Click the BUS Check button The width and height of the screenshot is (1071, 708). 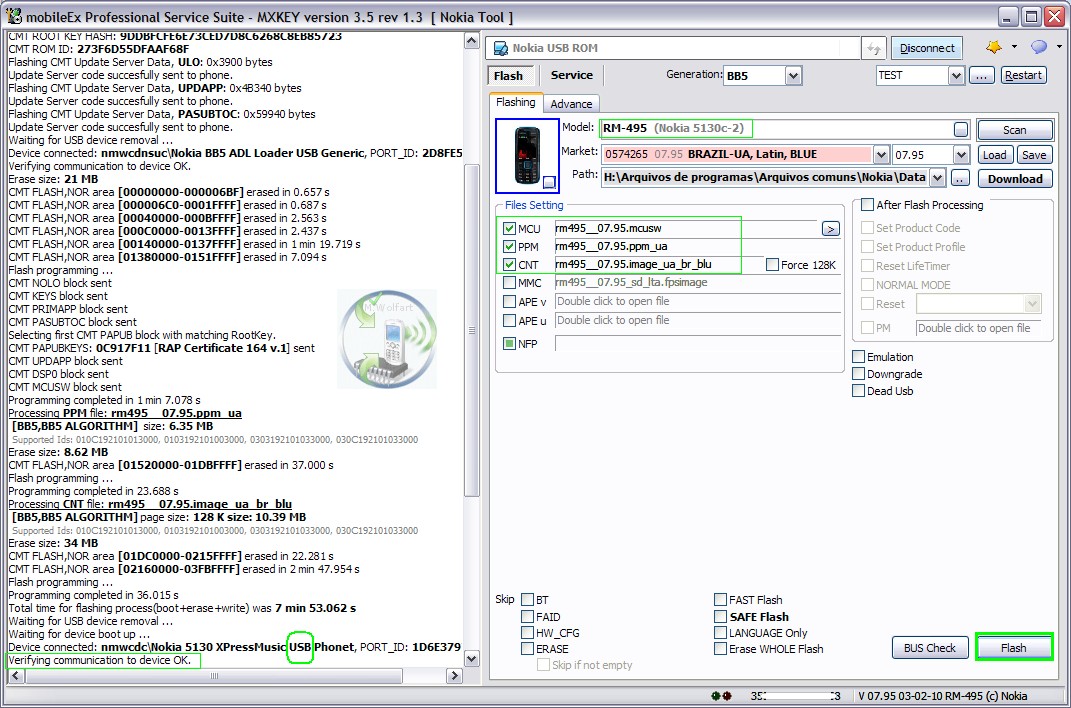tap(930, 648)
